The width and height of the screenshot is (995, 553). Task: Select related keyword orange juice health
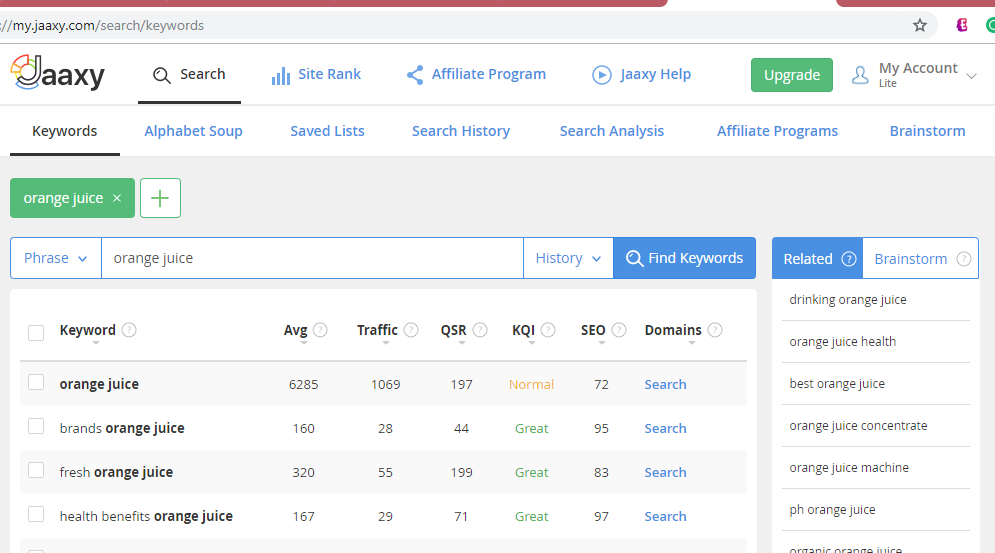coord(843,342)
